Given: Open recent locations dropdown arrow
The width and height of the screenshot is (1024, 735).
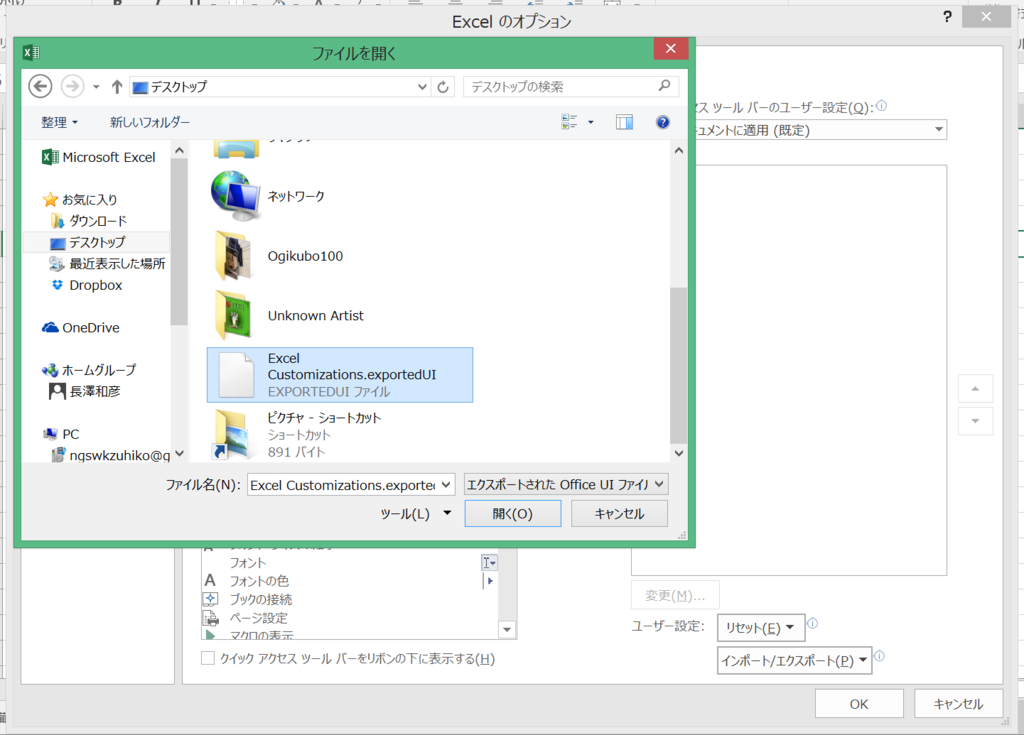Looking at the screenshot, I should [96, 87].
